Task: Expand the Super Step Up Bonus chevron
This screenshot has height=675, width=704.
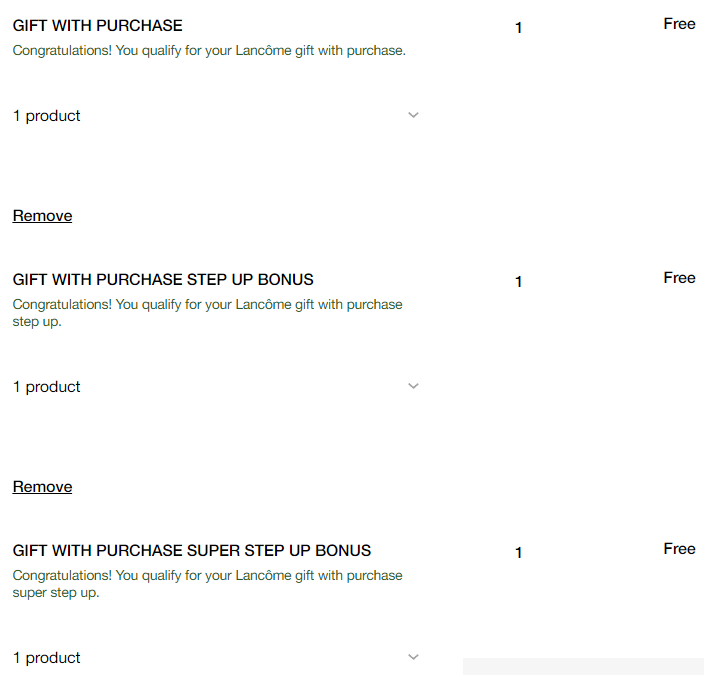Action: pos(413,657)
